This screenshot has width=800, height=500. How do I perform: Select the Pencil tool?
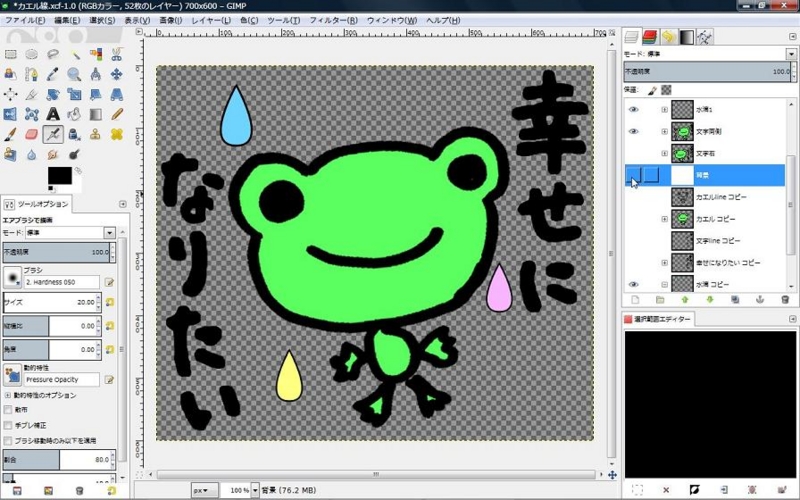117,114
